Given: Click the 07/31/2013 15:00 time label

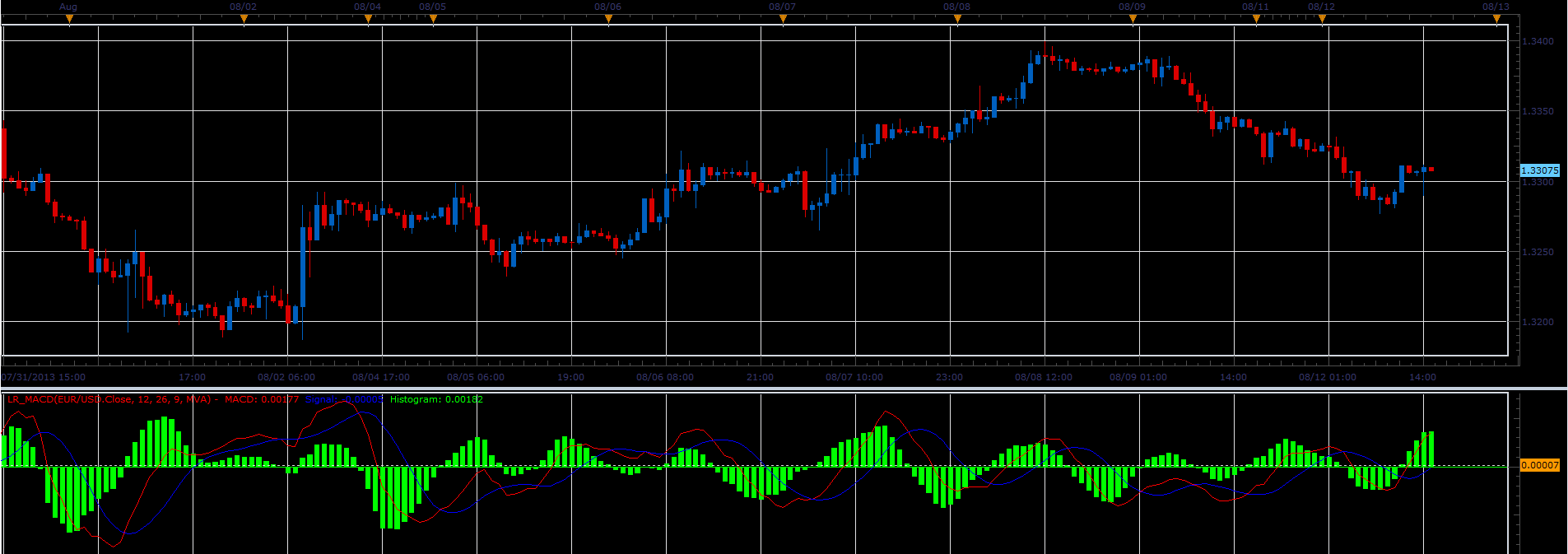Looking at the screenshot, I should tap(44, 377).
